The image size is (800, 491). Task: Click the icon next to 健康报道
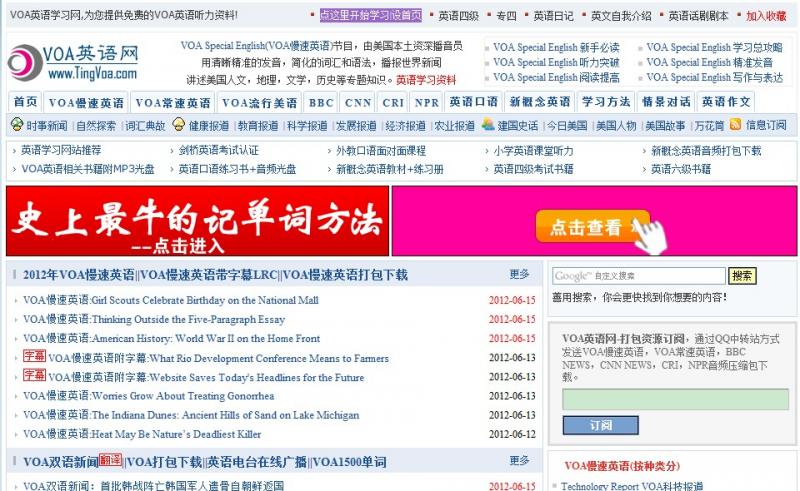click(179, 125)
